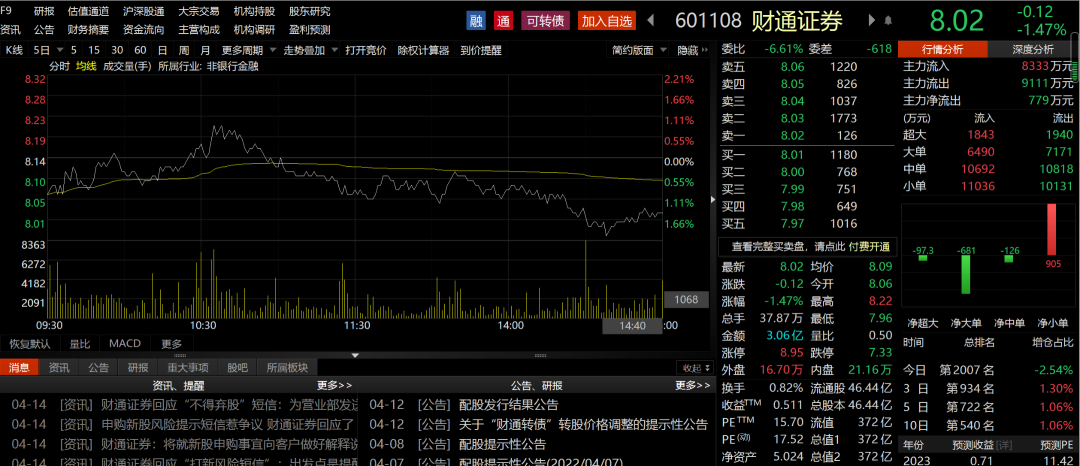Click F9 label at top left
The image size is (1080, 466).
click(x=6, y=11)
